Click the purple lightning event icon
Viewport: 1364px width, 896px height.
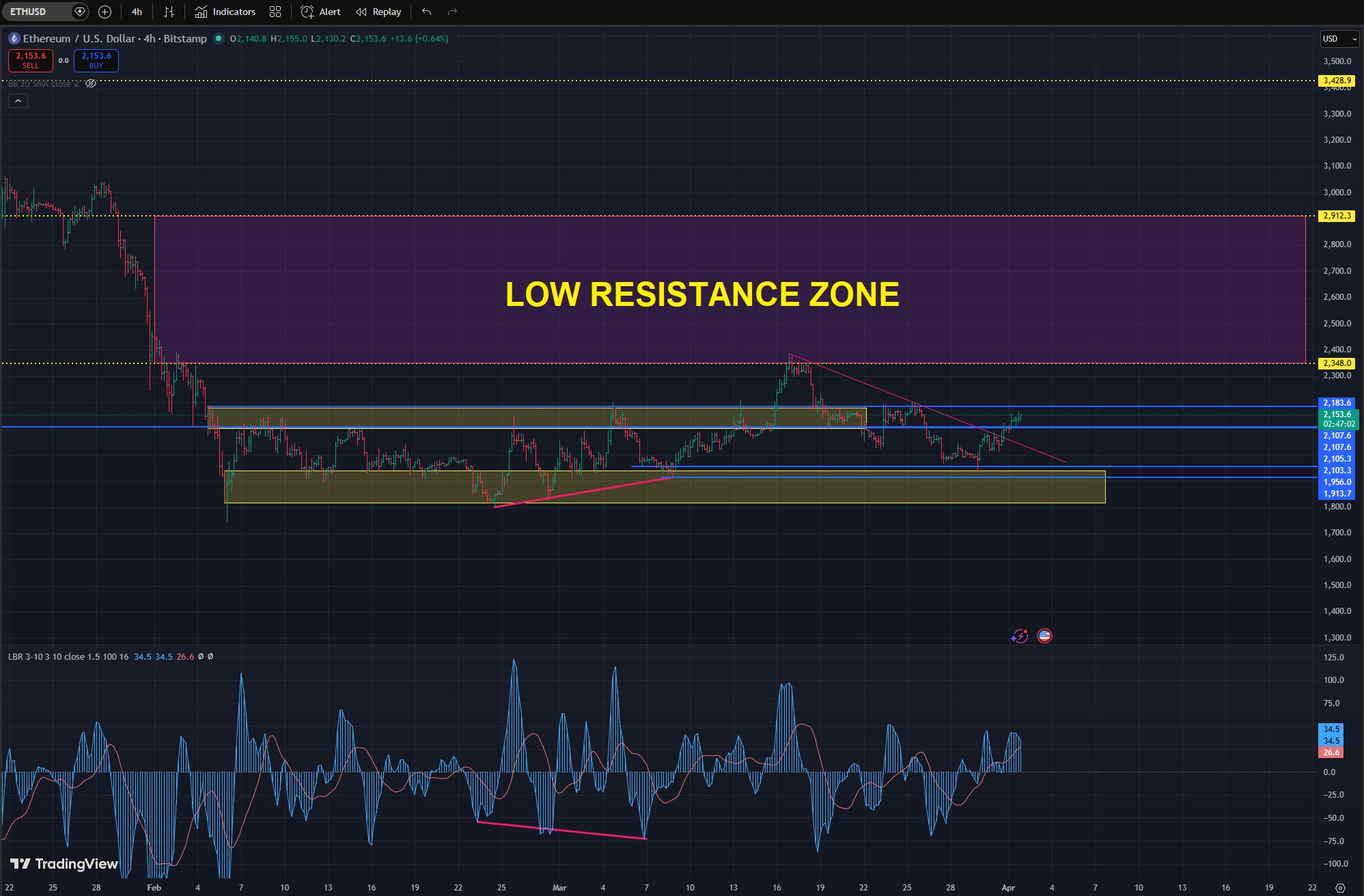[1019, 636]
